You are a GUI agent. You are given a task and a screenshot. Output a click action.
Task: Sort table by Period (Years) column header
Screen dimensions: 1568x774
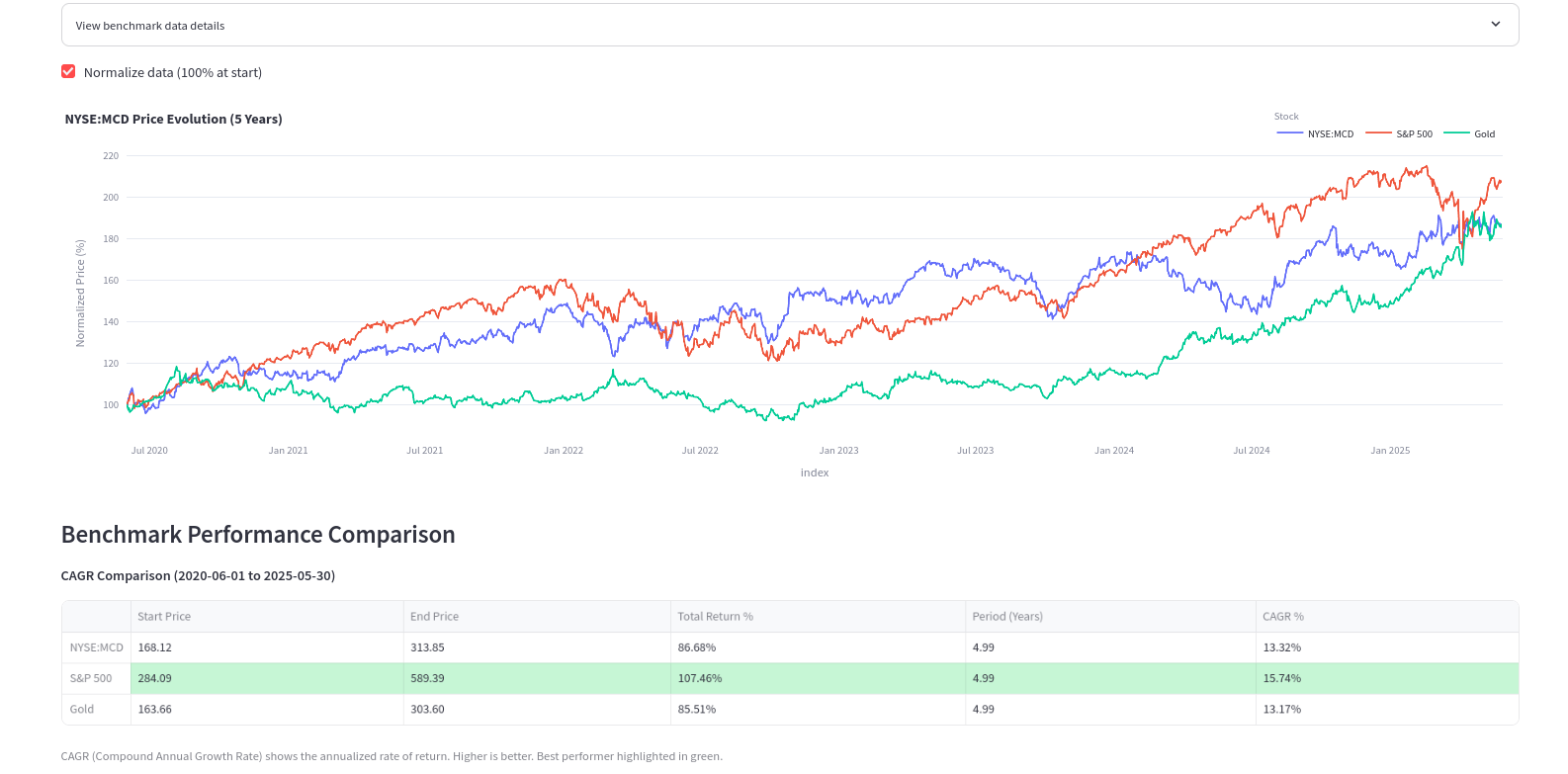tap(1110, 617)
